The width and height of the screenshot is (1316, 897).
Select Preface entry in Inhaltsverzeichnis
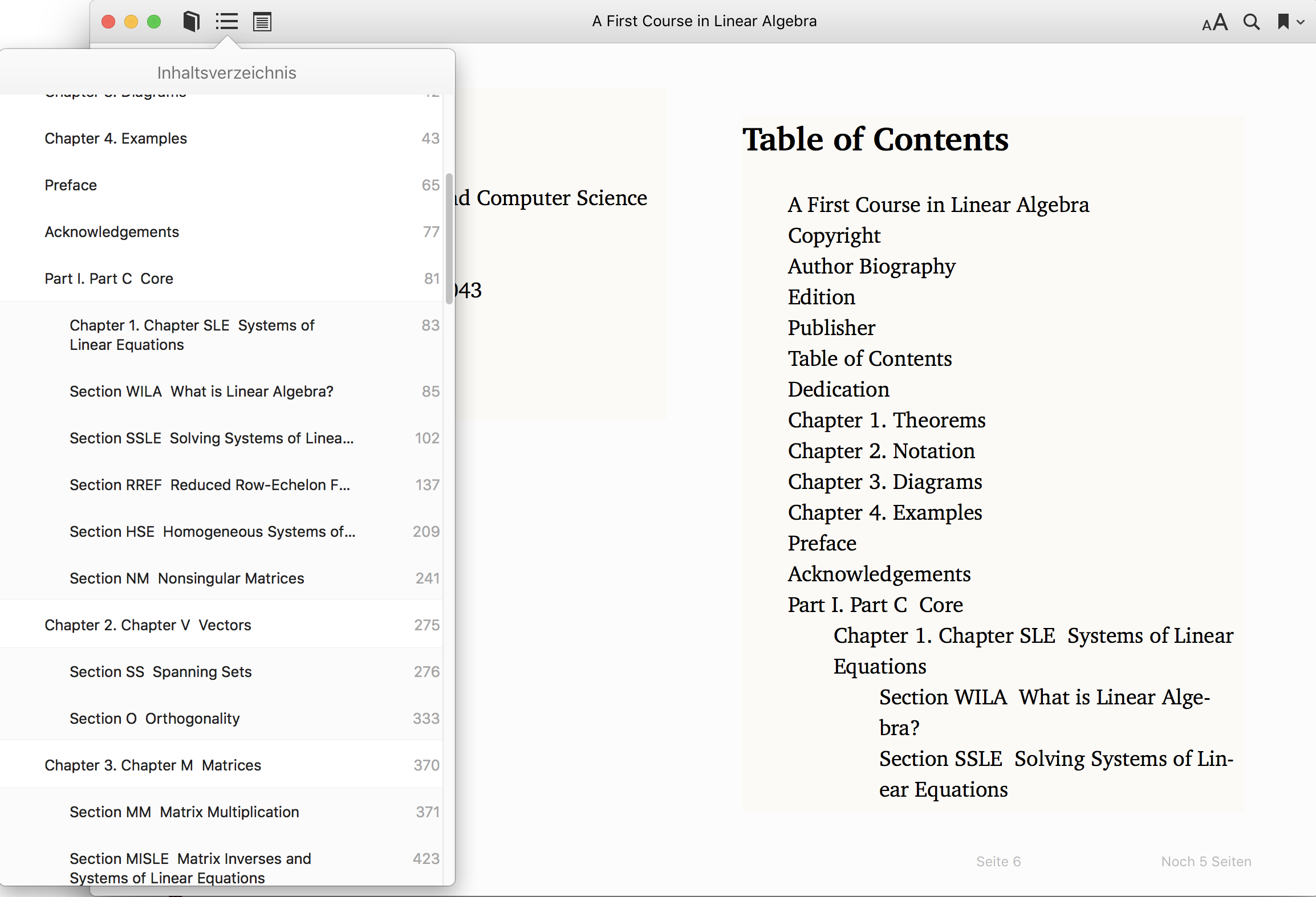(x=71, y=185)
